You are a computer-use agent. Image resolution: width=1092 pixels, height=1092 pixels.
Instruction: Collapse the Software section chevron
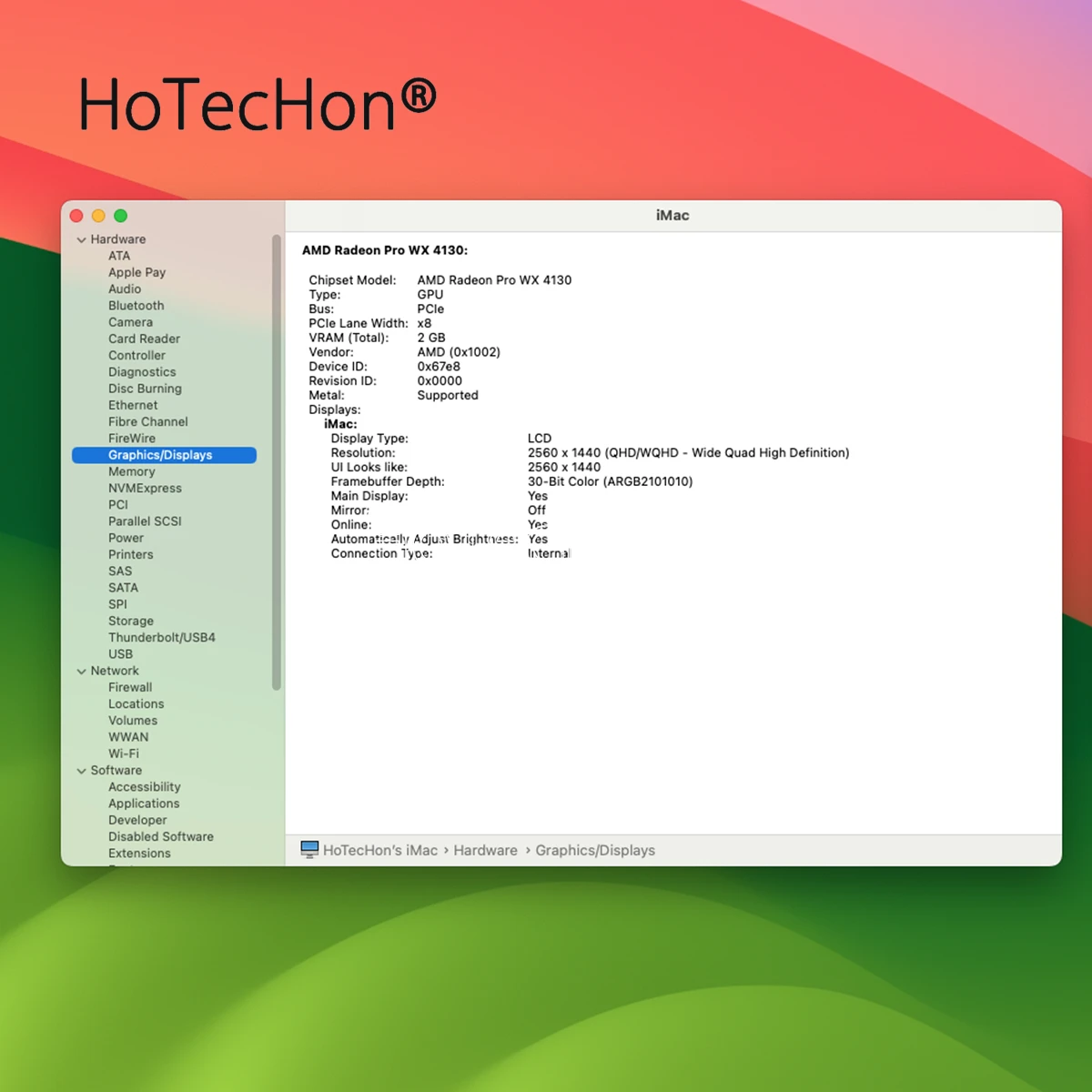coord(82,771)
